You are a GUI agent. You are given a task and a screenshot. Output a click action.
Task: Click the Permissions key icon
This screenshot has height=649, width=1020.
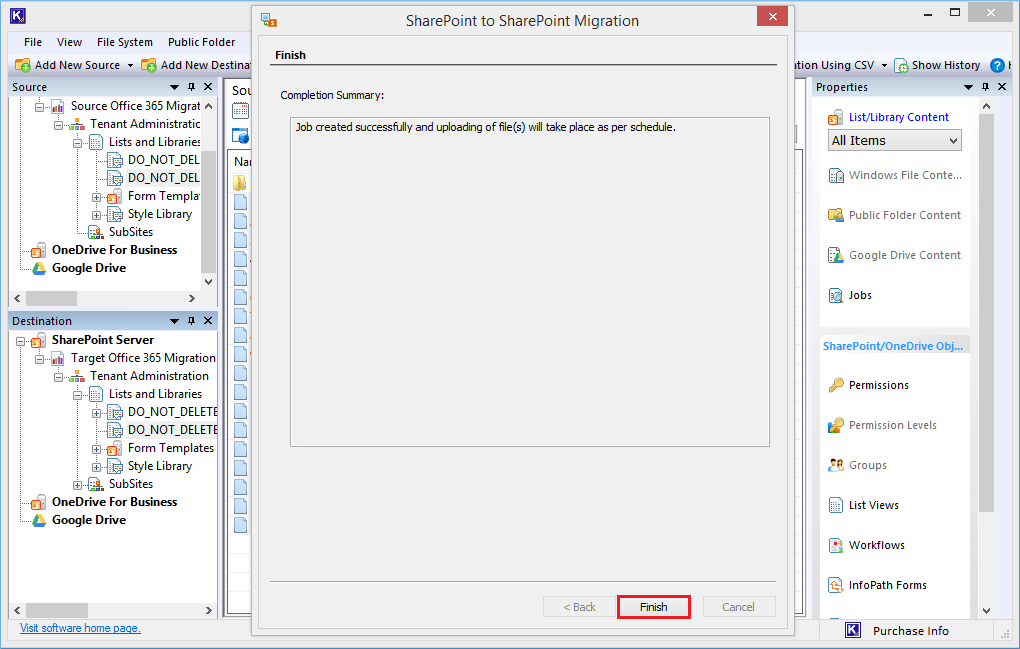pos(836,385)
